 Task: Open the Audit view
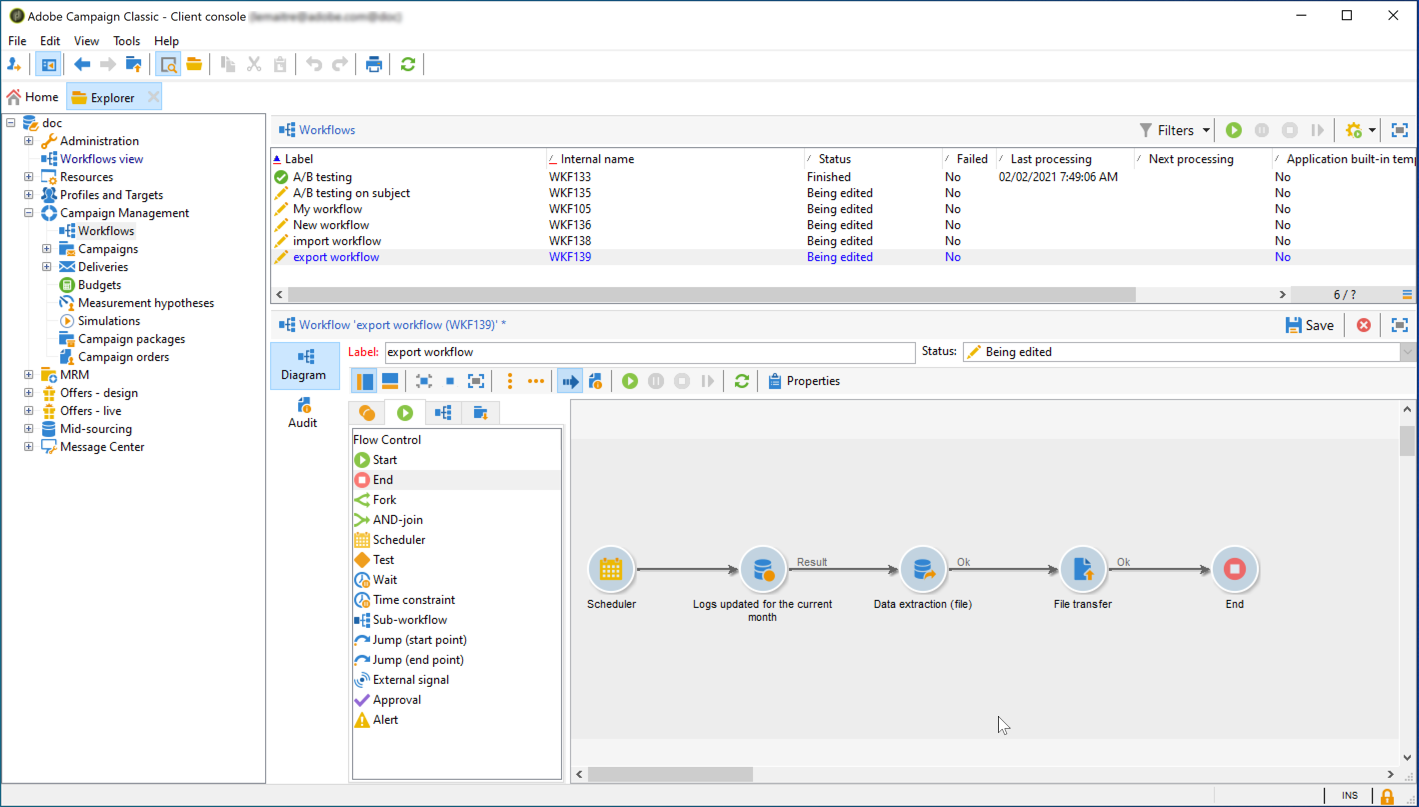(303, 412)
